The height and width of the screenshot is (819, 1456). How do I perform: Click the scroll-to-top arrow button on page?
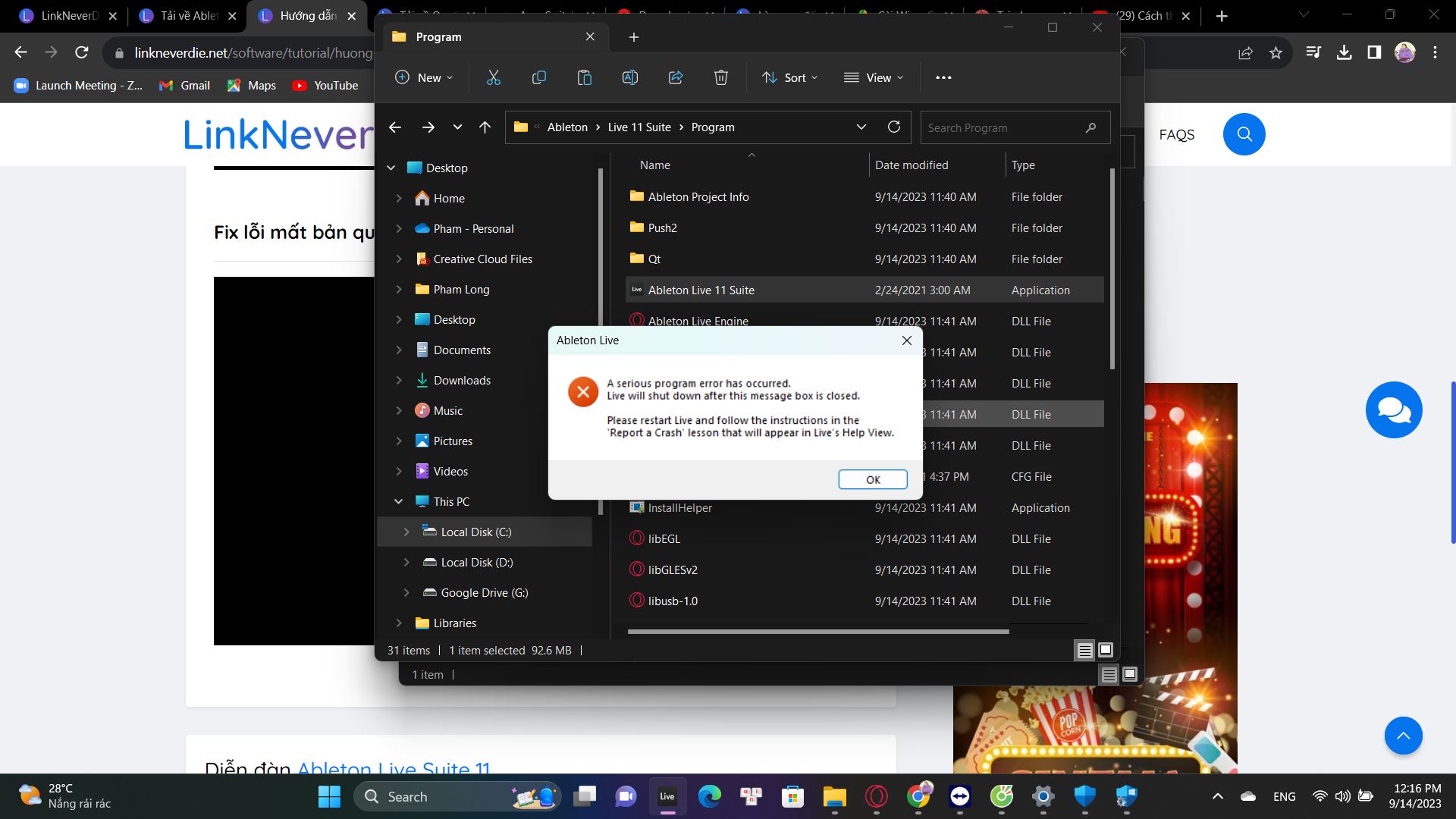(x=1403, y=736)
